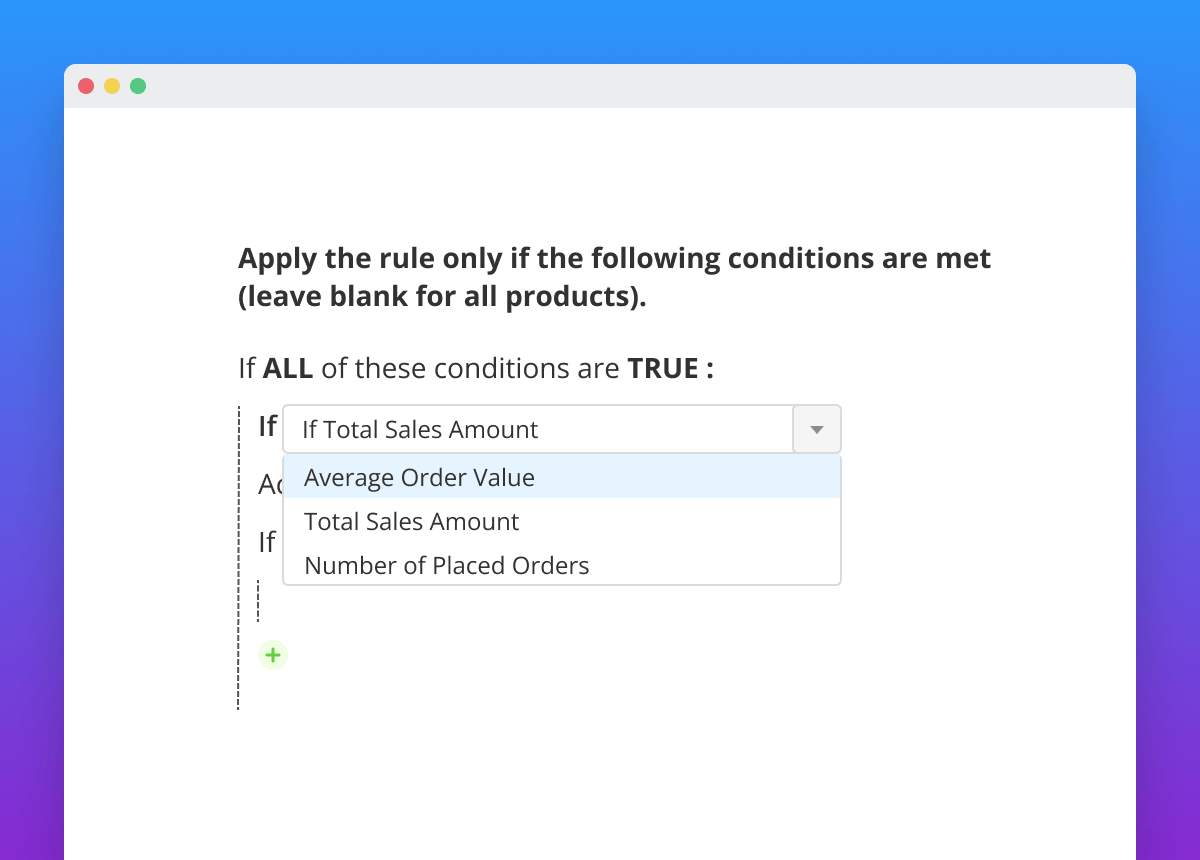Click the "(leave blank for all products)." text
Screen dimensions: 1200x860
click(x=442, y=298)
